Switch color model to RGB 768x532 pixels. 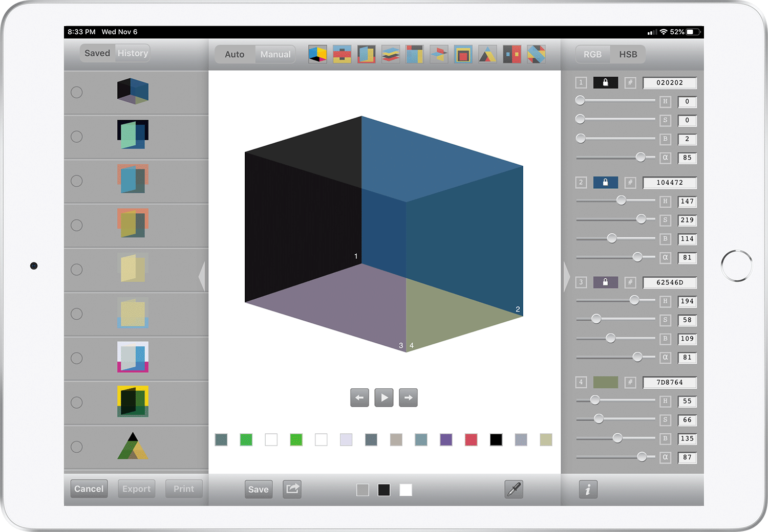click(592, 54)
